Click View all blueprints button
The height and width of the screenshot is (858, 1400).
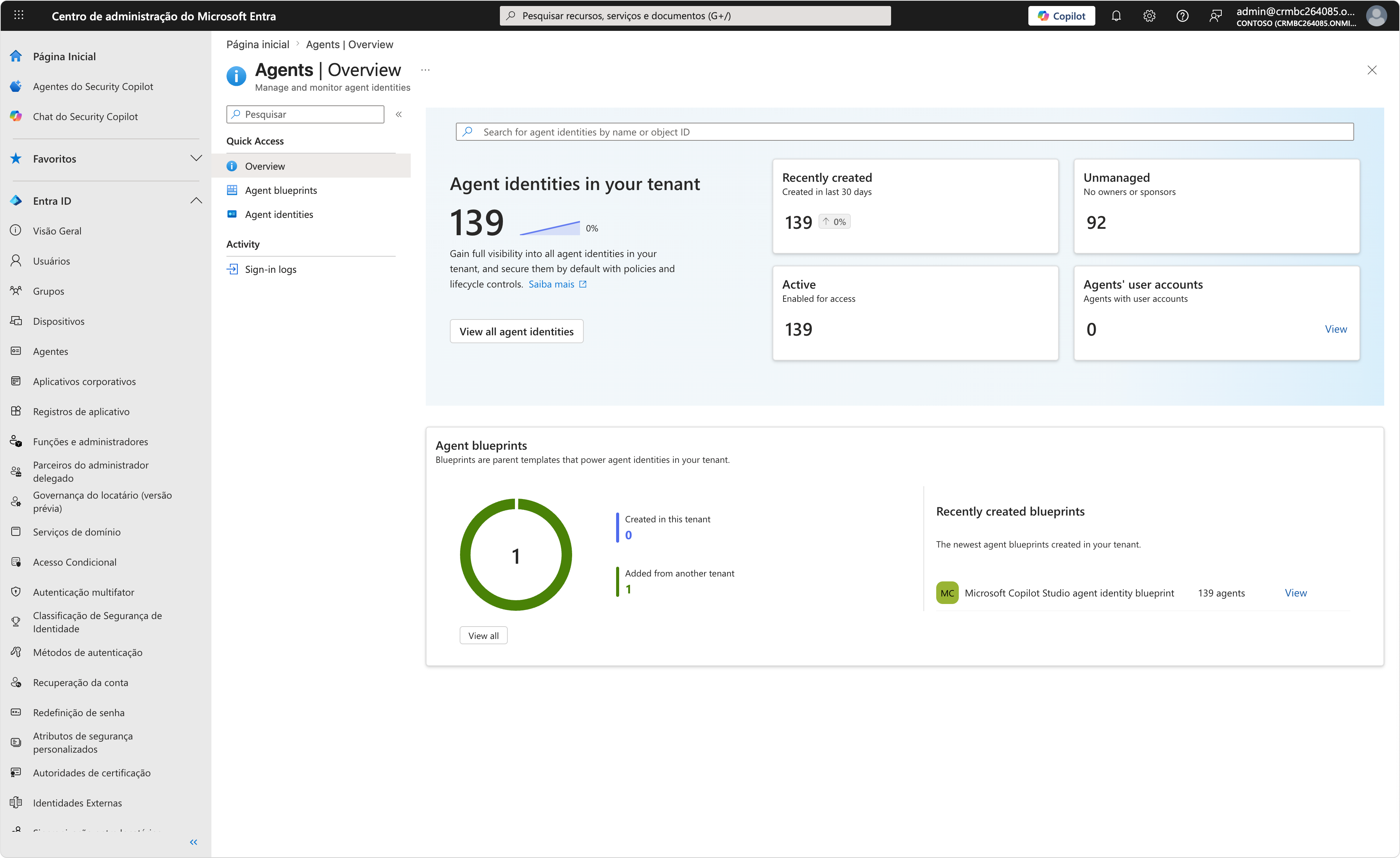click(483, 636)
